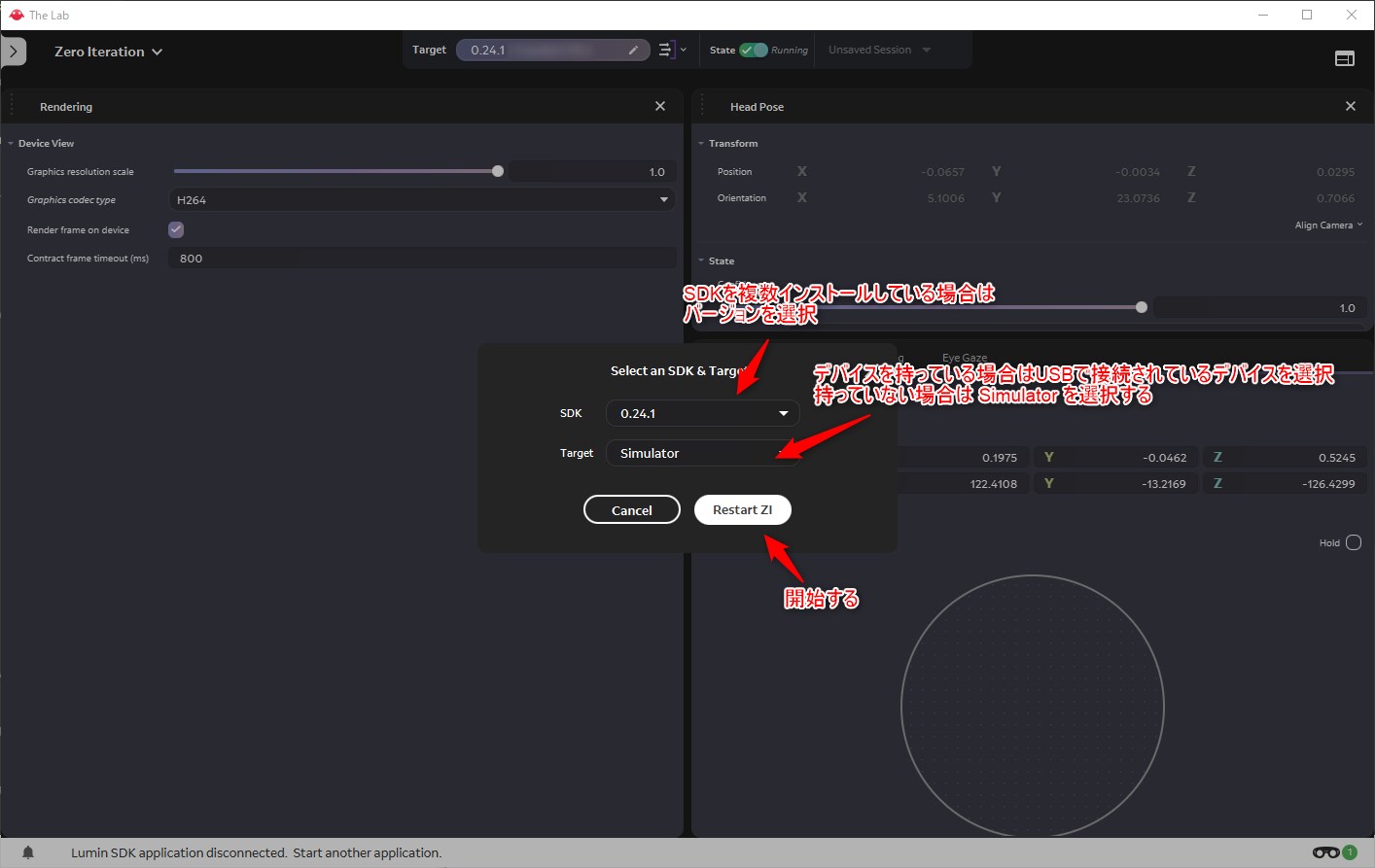Open notifications bell icon
Viewport: 1375px width, 868px height.
28,852
